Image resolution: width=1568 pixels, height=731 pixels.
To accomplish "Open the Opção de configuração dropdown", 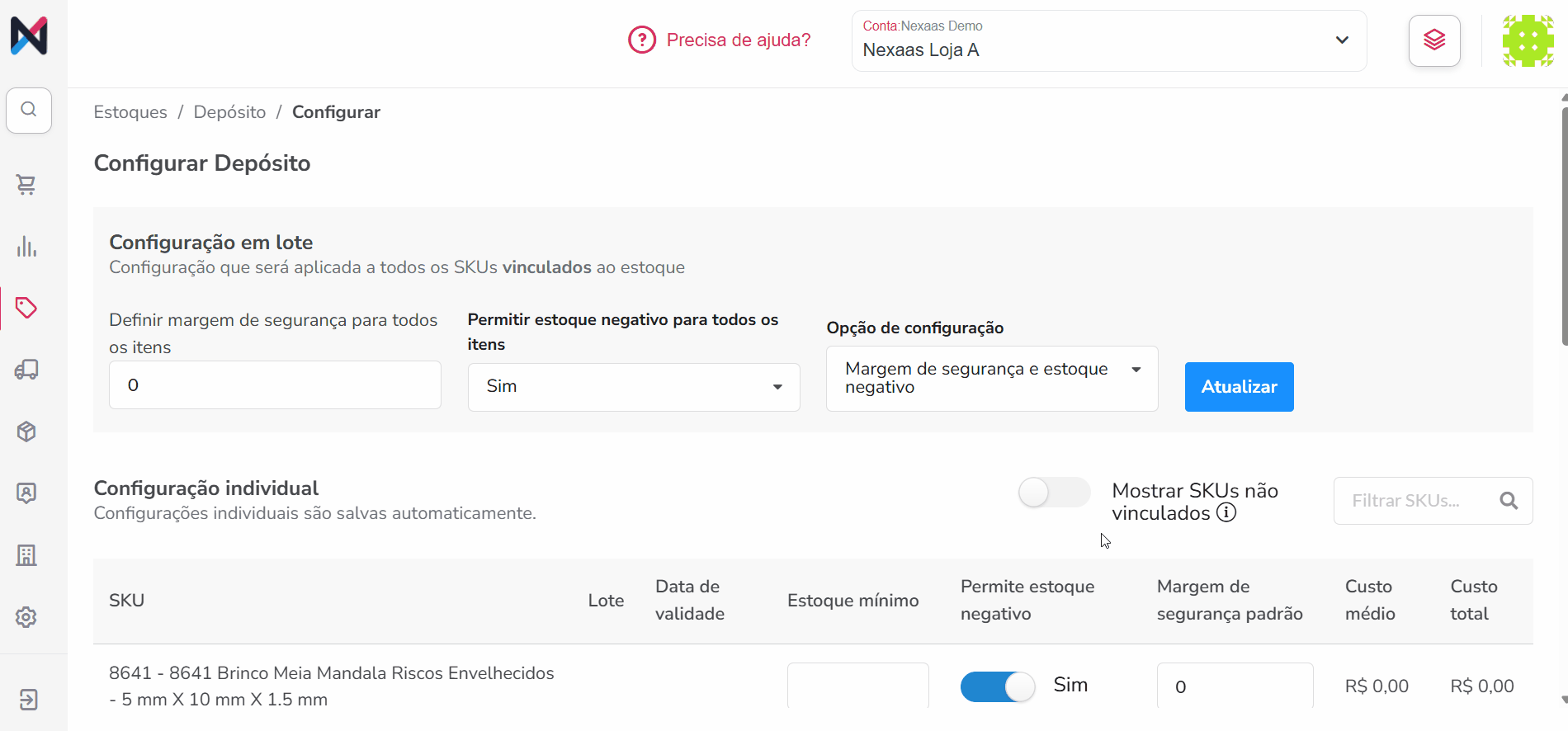I will (992, 379).
